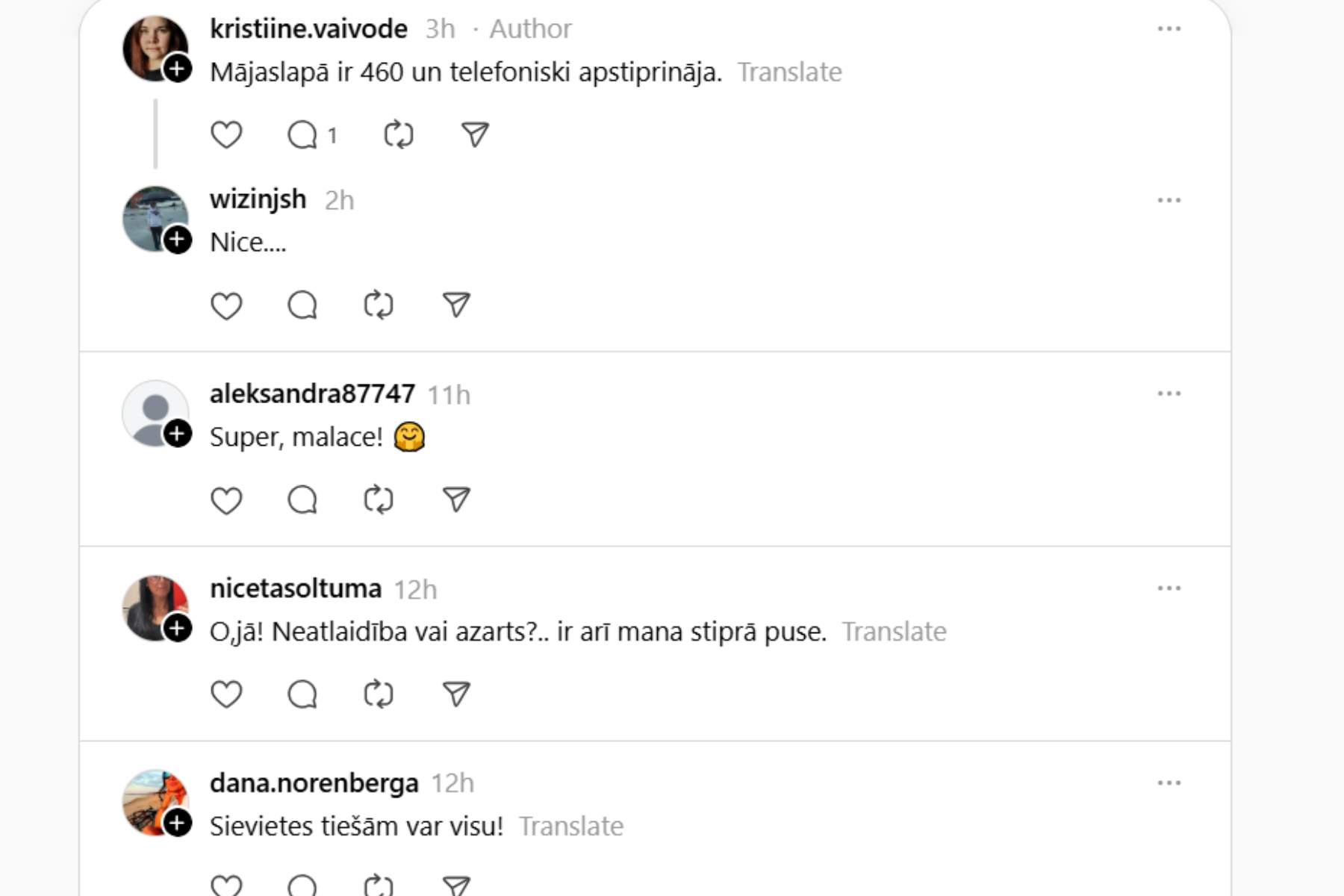Follow dana.norenberga via the avatar plus badge

[177, 823]
